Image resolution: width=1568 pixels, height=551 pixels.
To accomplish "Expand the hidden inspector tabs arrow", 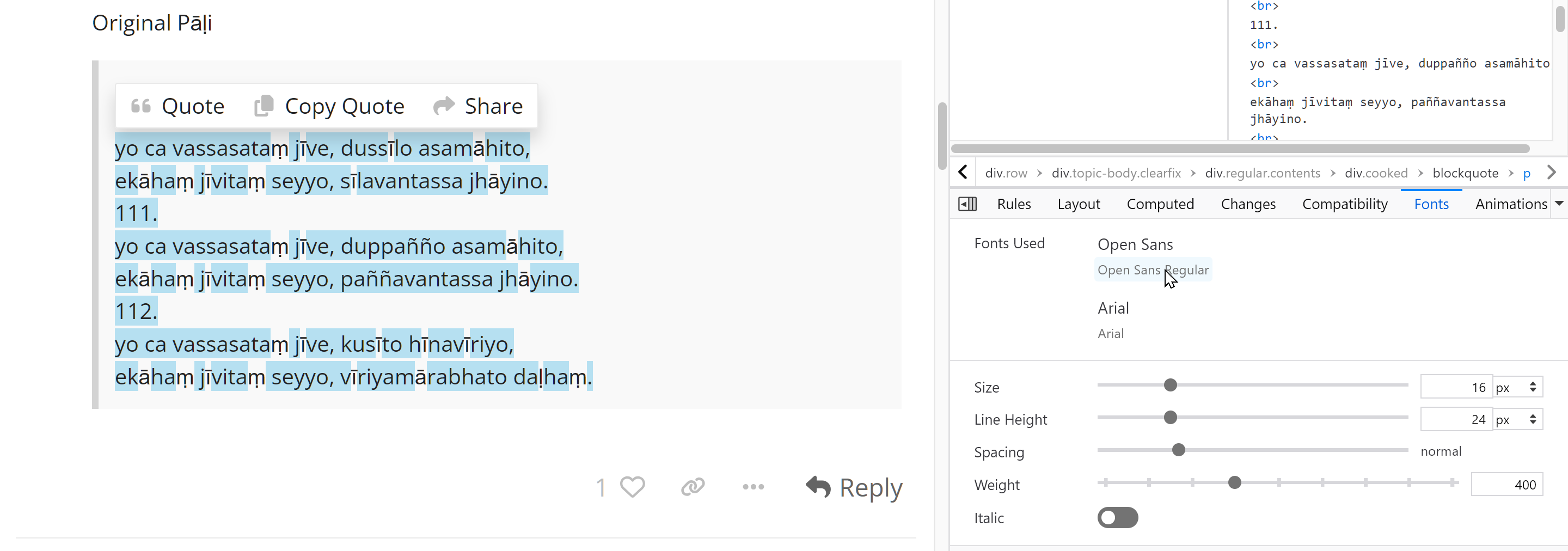I will 1559,204.
